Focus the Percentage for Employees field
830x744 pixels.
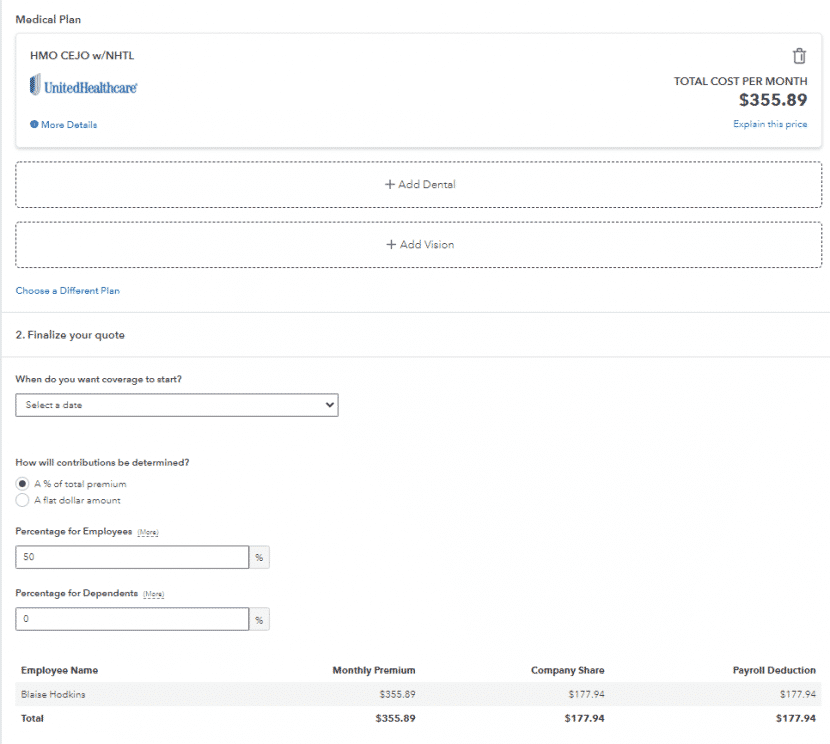(x=132, y=557)
